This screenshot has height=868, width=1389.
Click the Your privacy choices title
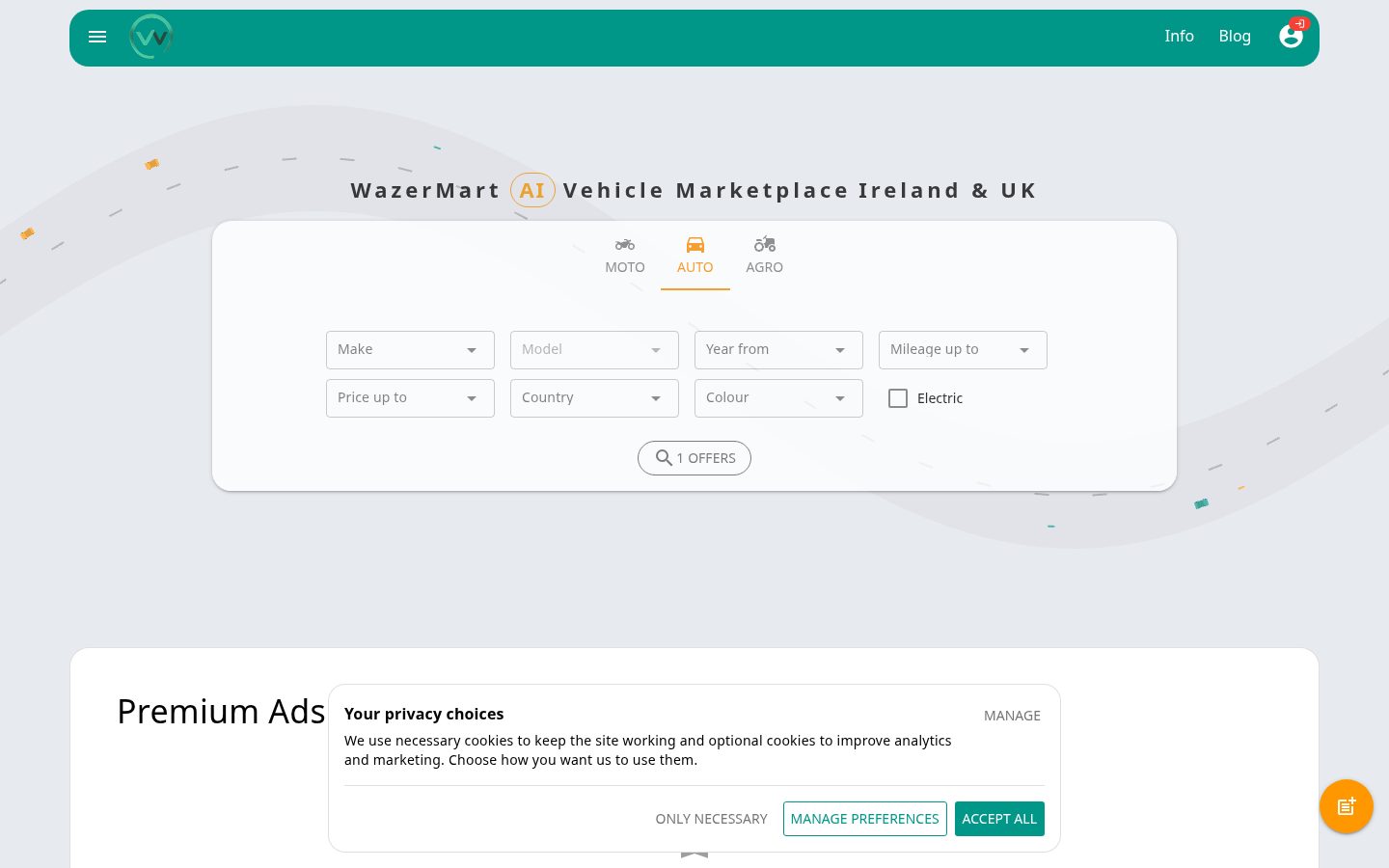[x=423, y=714]
